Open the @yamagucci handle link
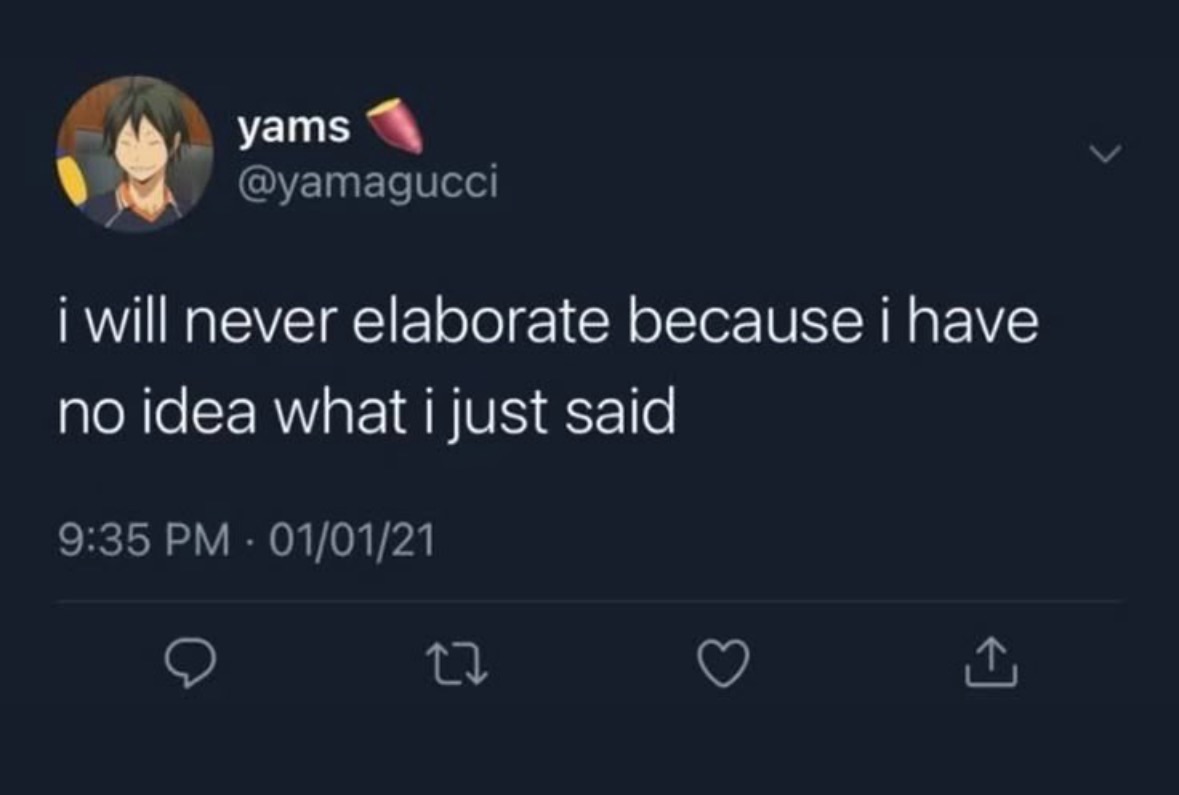Viewport: 1179px width, 795px height. (366, 182)
